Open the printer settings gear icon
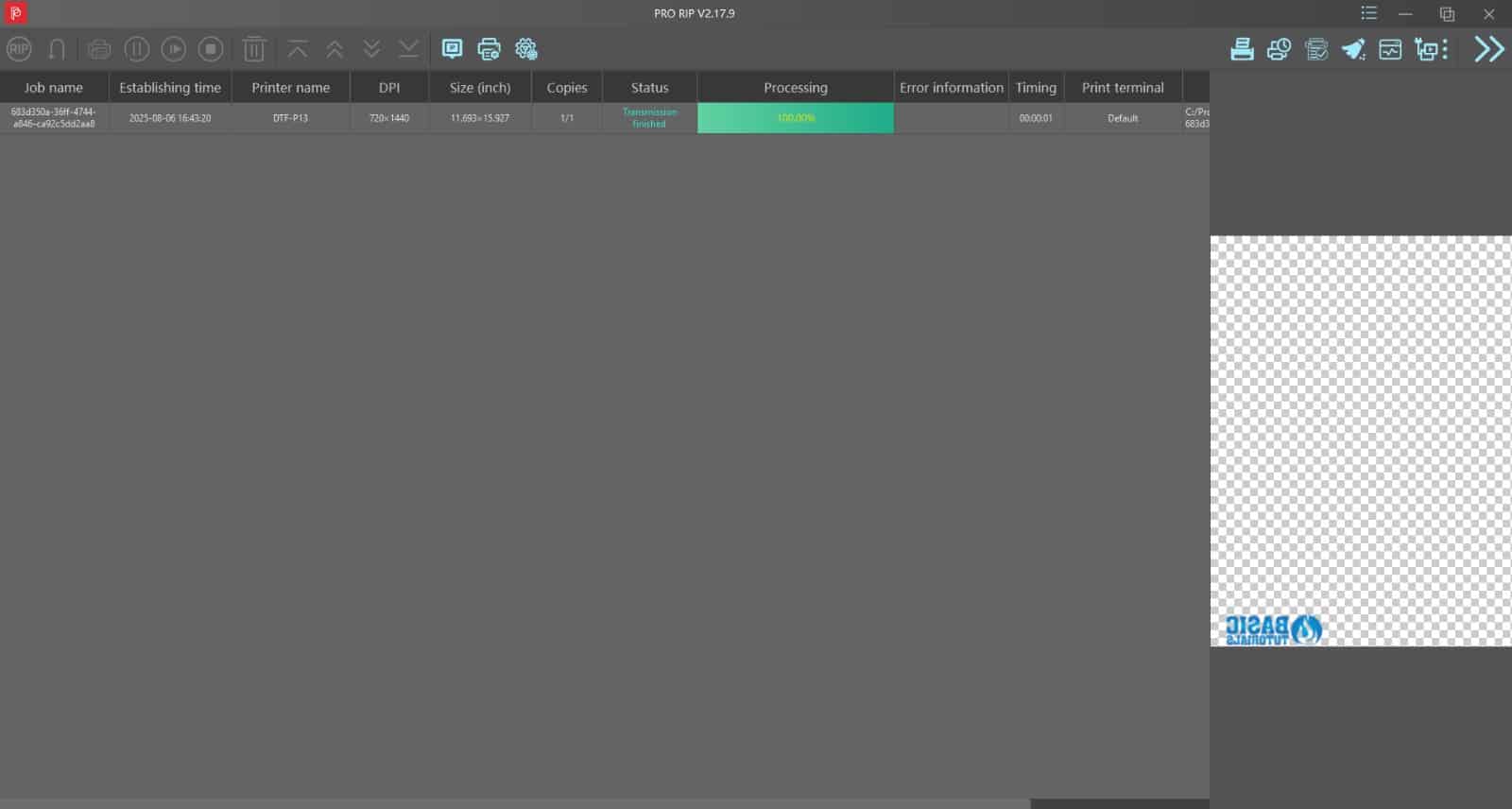The height and width of the screenshot is (809, 1512). [526, 49]
